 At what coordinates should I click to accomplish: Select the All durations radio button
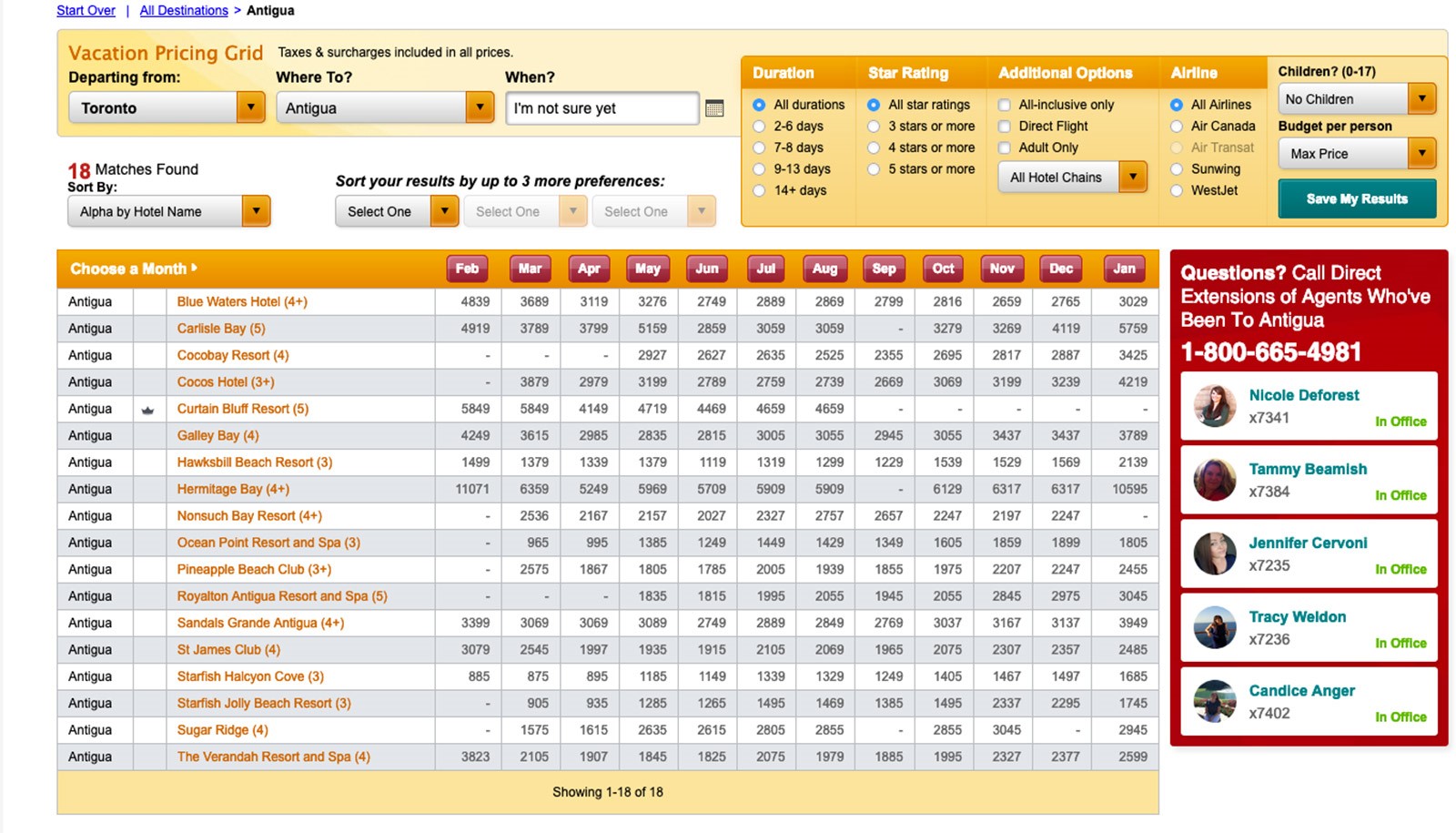[x=759, y=105]
